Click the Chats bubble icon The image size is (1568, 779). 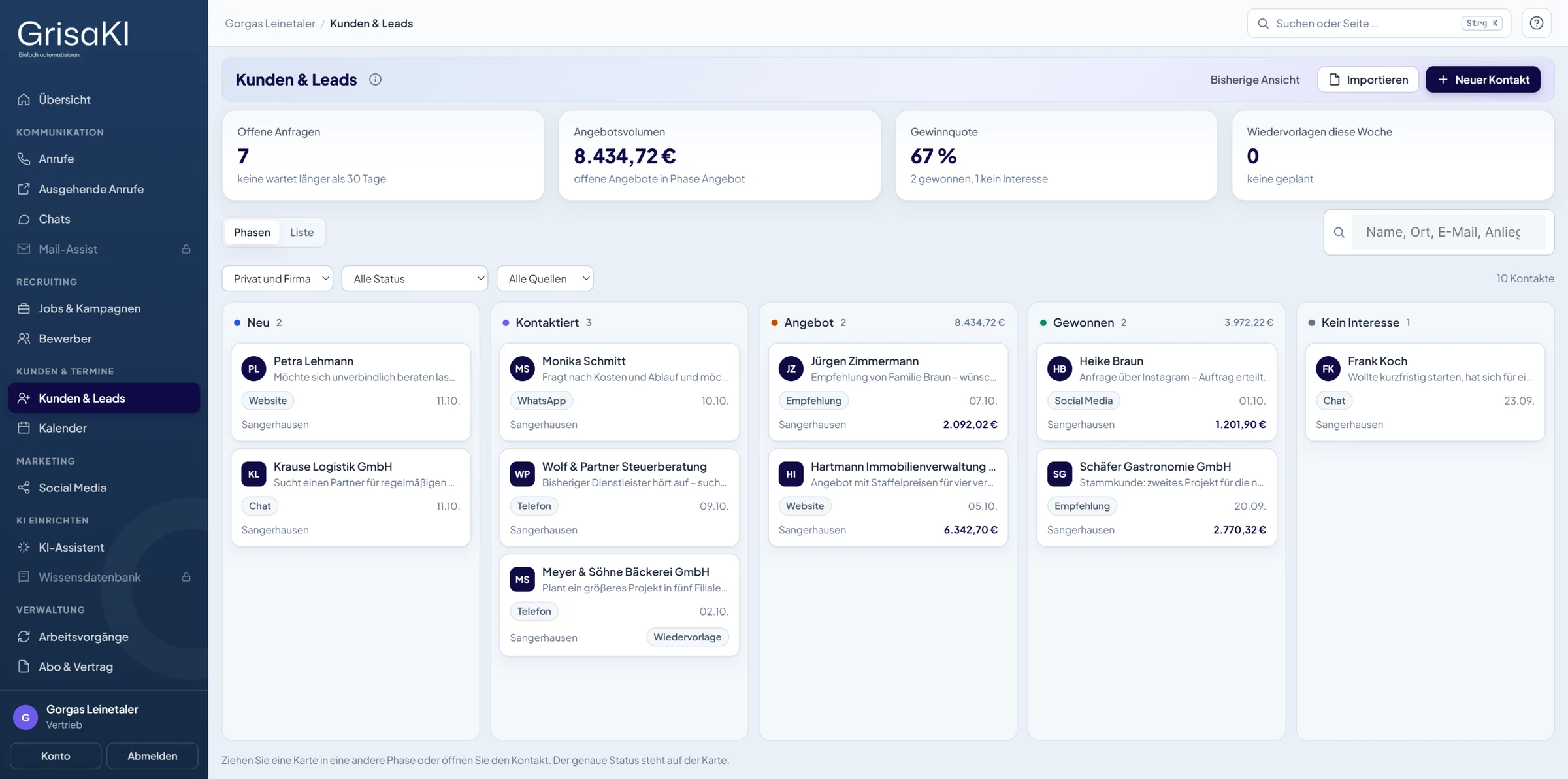24,219
